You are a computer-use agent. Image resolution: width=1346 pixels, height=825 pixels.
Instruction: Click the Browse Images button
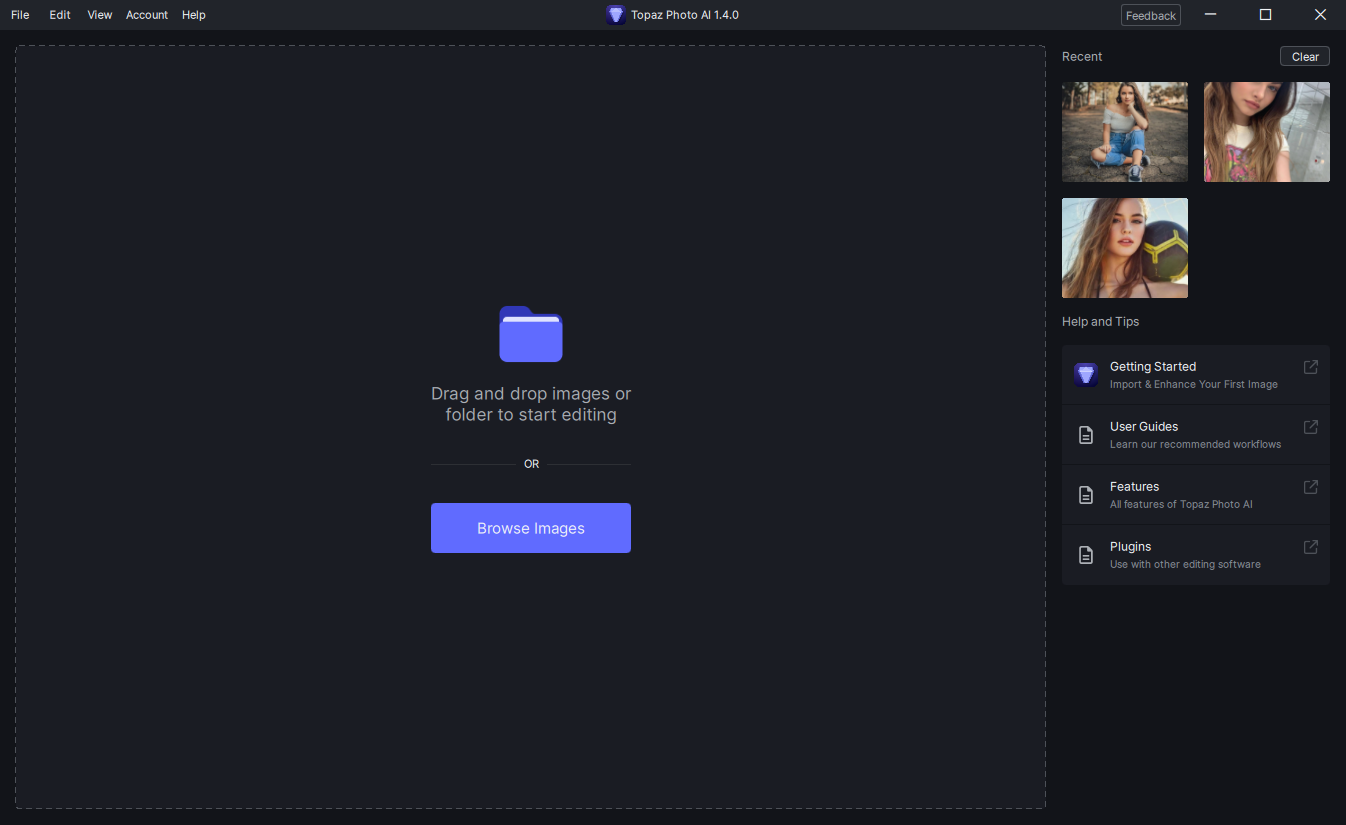point(531,528)
